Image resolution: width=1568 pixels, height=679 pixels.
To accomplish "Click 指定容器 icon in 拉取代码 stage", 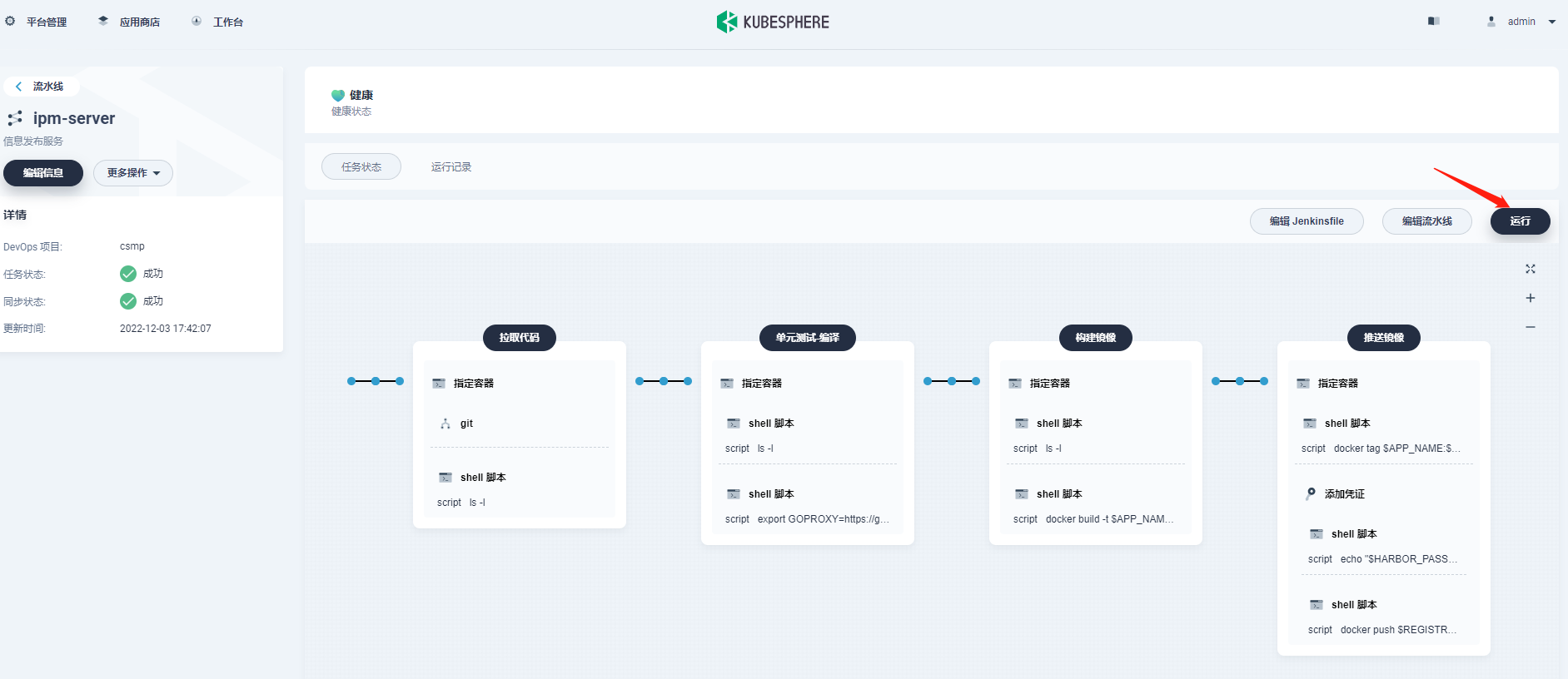I will click(439, 384).
